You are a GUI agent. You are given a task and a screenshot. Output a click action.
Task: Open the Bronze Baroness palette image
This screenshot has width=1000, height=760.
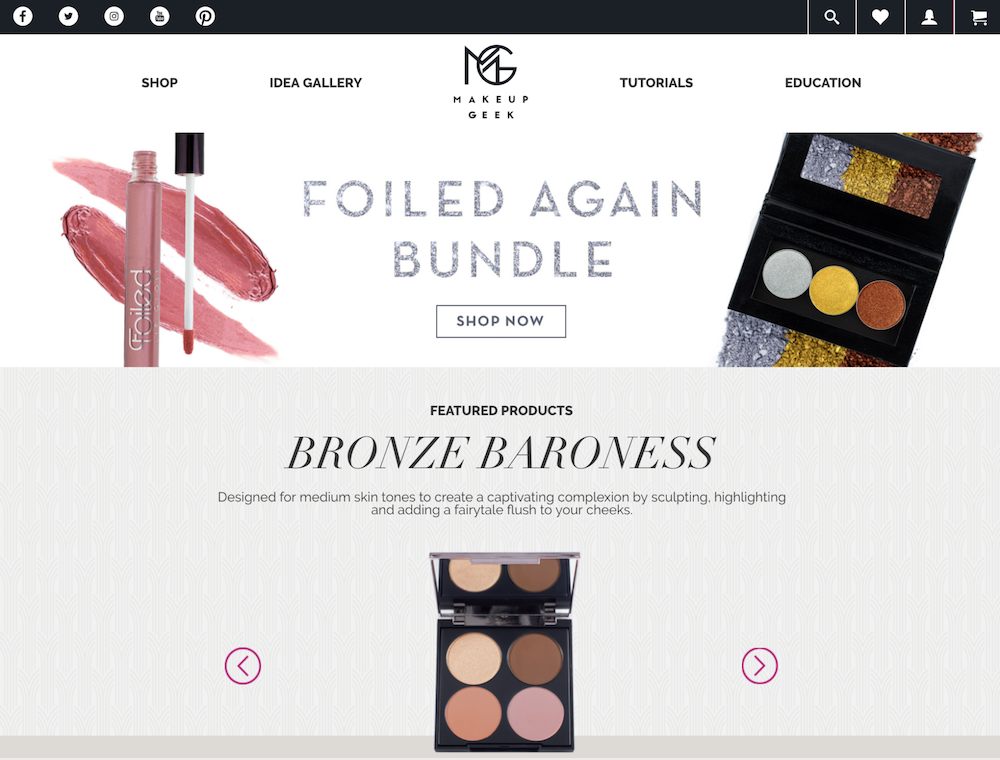point(504,652)
